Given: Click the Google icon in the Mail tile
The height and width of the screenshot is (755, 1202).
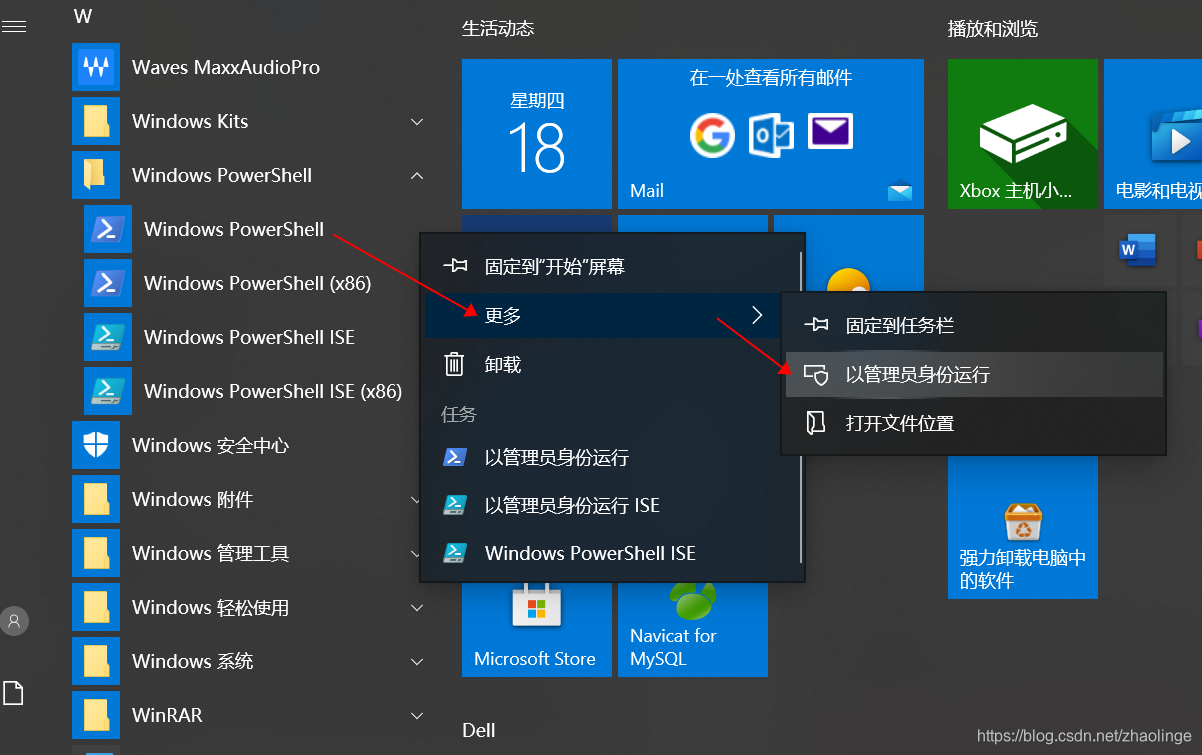Looking at the screenshot, I should pyautogui.click(x=712, y=134).
